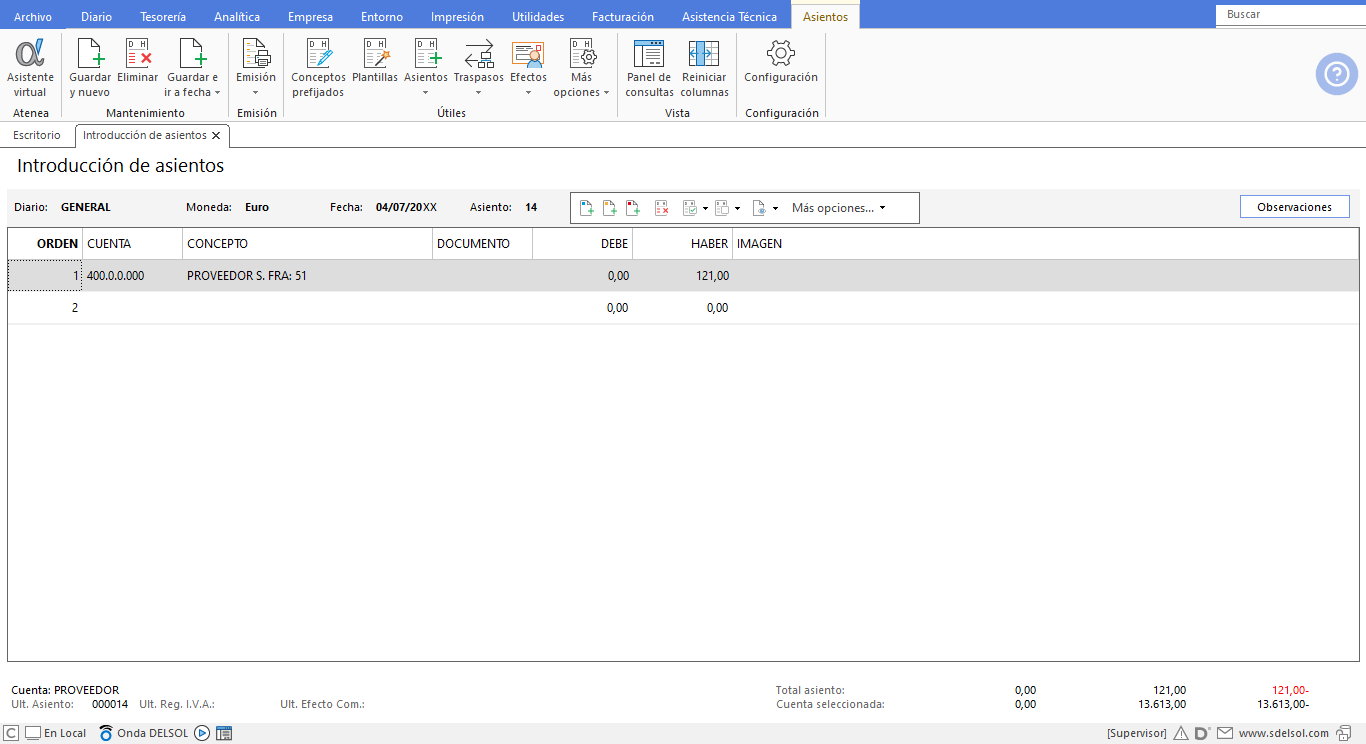Switch to the Utilidades ribbon tab

point(538,17)
